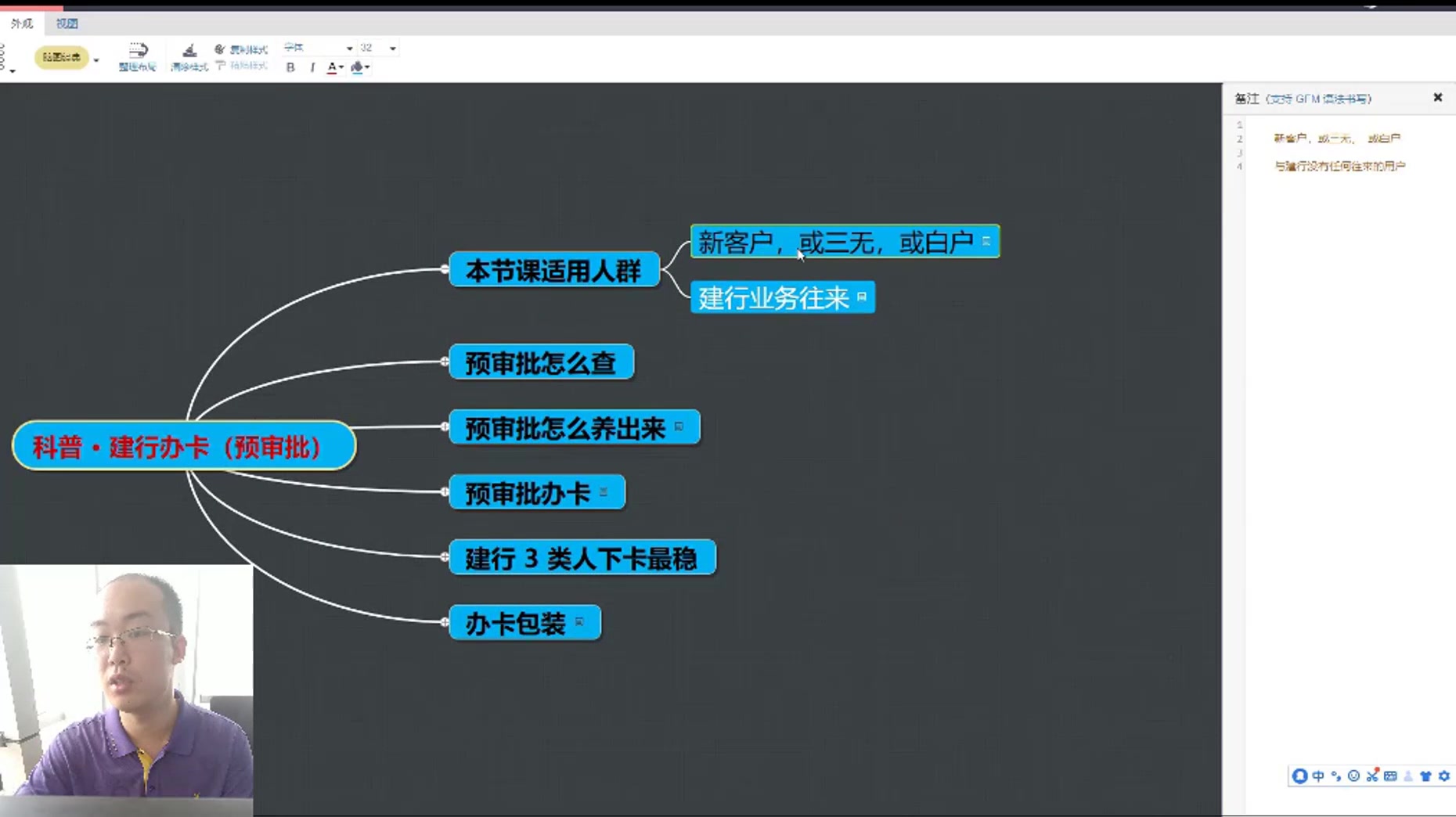Click the background fill color icon
1456x817 pixels.
[357, 67]
